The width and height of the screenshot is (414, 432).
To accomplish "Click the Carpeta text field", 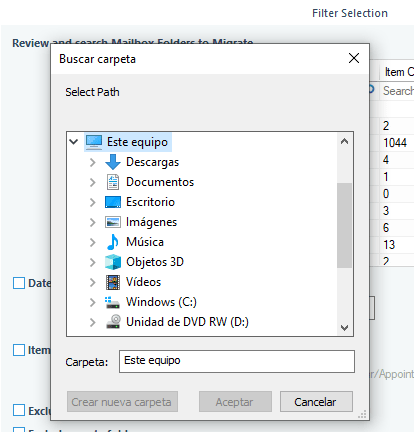I will (237, 361).
